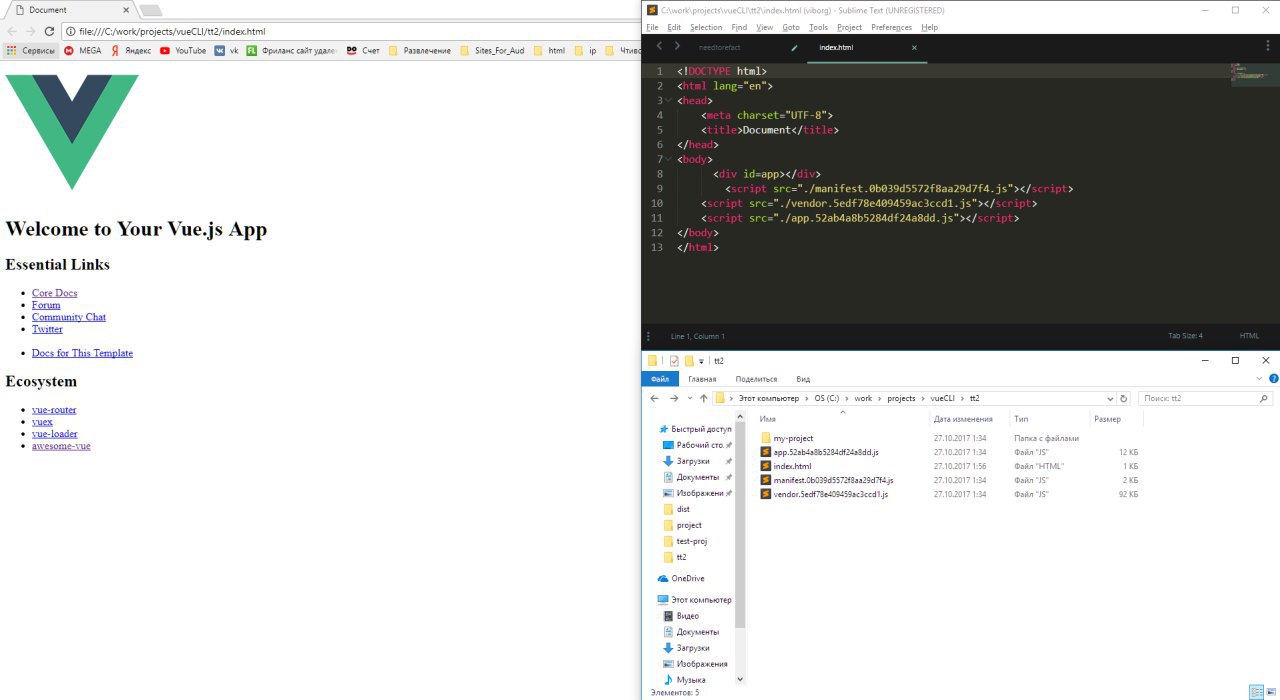This screenshot has height=700, width=1280.
Task: Close the index.html tab in Sublime
Action: 914,47
